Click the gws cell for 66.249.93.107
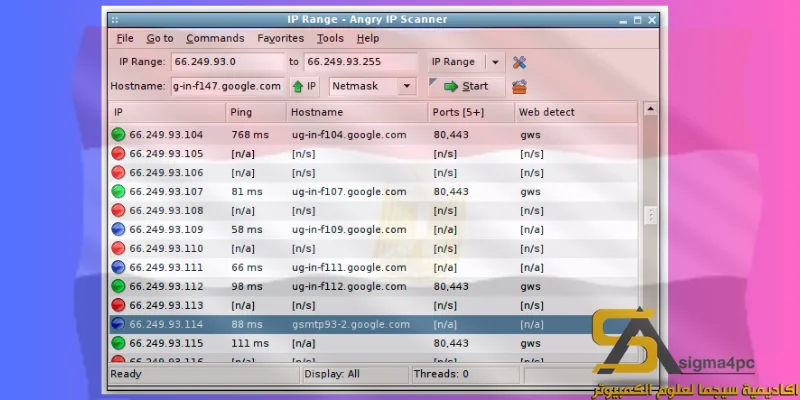This screenshot has width=800, height=400. pos(531,192)
